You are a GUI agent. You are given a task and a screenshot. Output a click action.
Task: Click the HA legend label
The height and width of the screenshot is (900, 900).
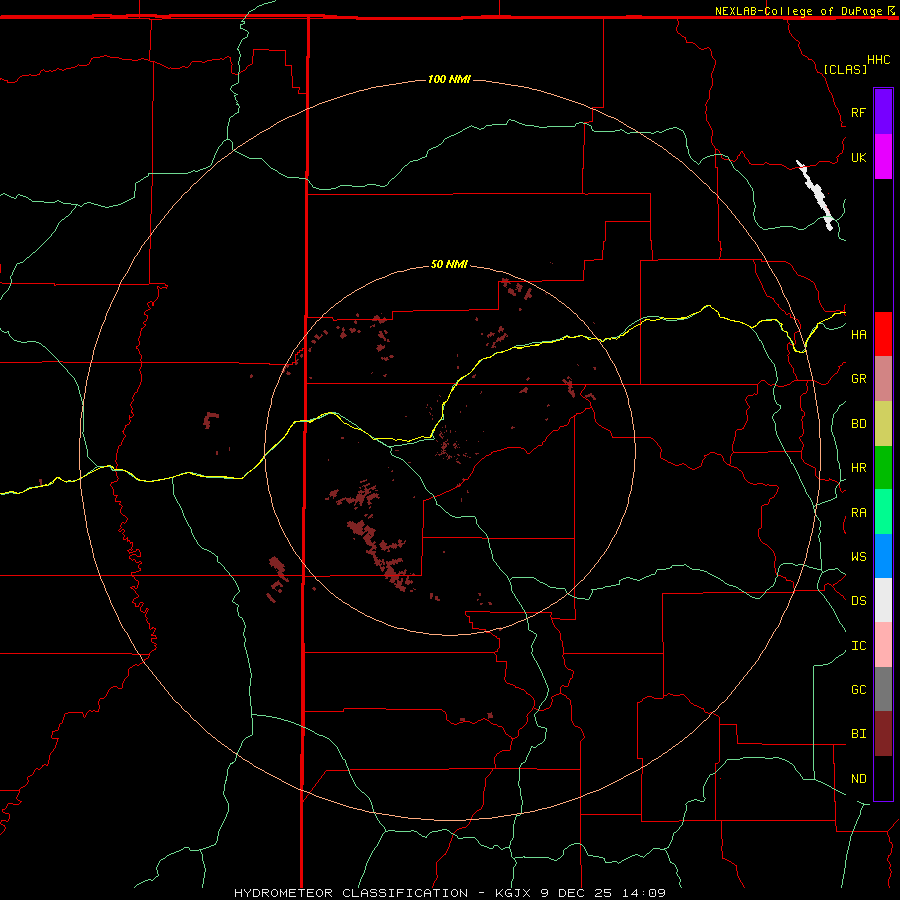pyautogui.click(x=858, y=335)
